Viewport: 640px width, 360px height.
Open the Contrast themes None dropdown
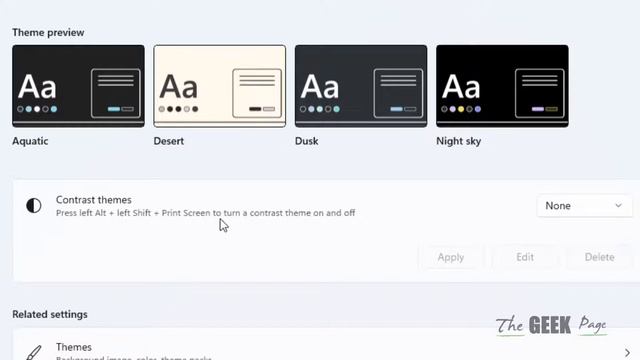[584, 206]
